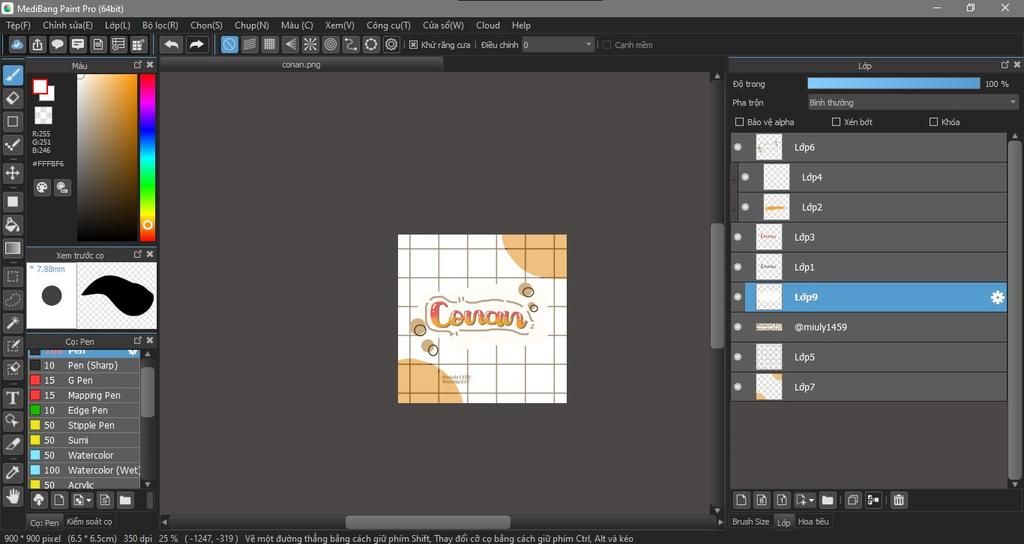The height and width of the screenshot is (544, 1024).
Task: Select the Bucket fill tool
Action: pos(12,225)
